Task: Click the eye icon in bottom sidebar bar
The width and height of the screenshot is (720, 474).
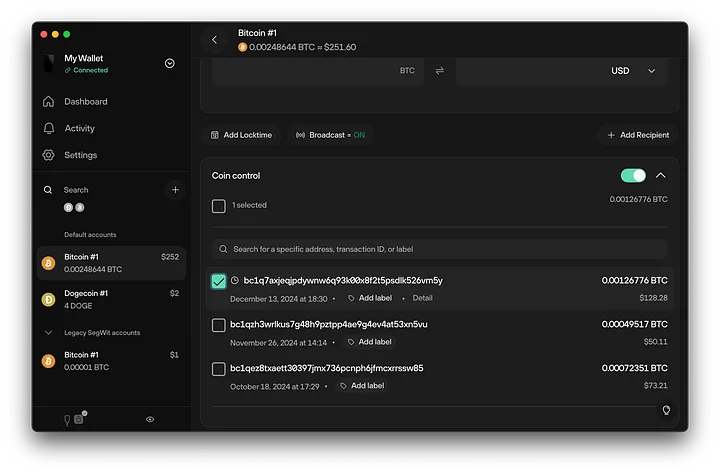Action: 150,419
